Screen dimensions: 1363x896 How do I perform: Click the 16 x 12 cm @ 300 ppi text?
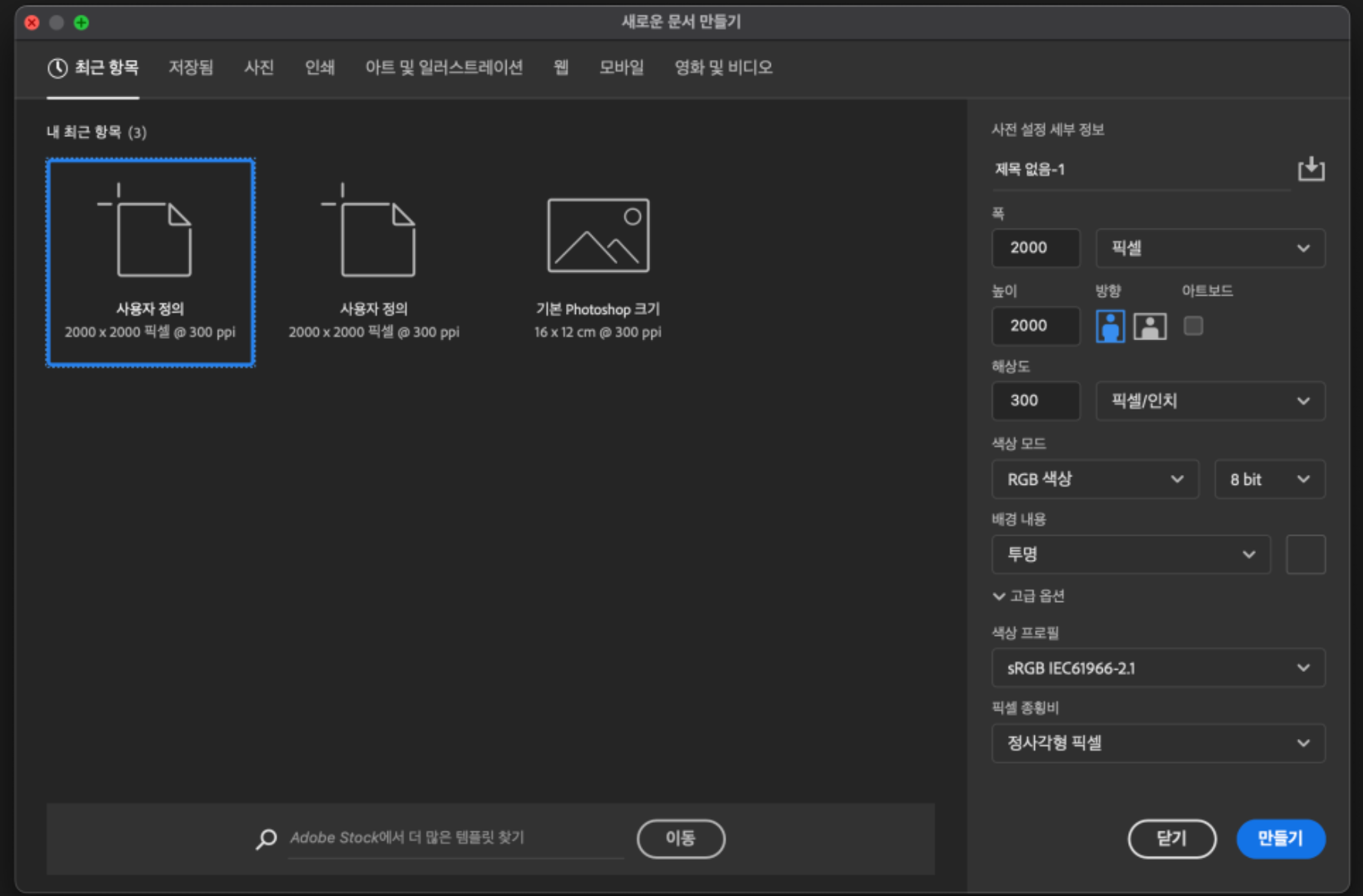tap(598, 333)
